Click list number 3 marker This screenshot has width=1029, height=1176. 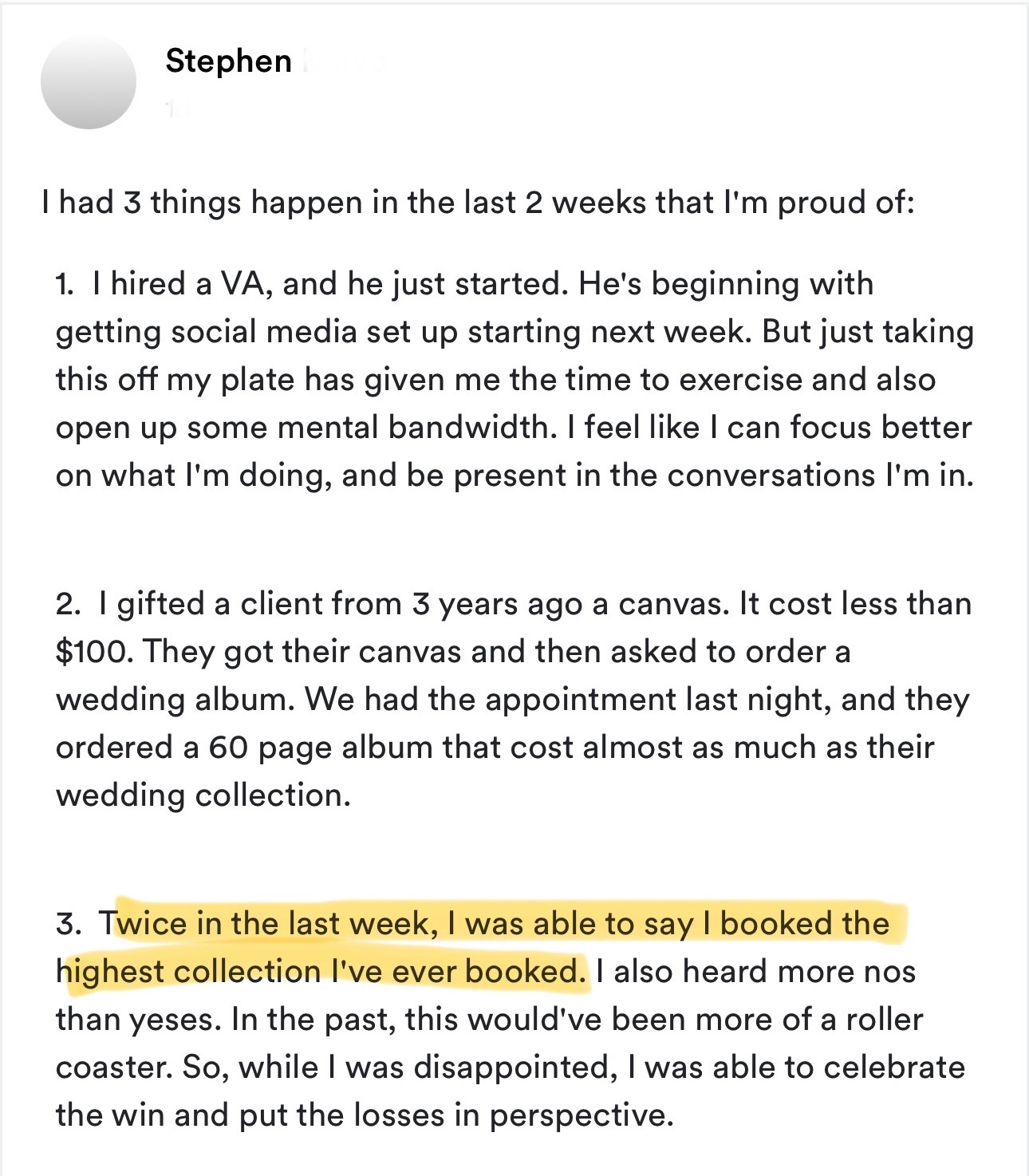67,925
